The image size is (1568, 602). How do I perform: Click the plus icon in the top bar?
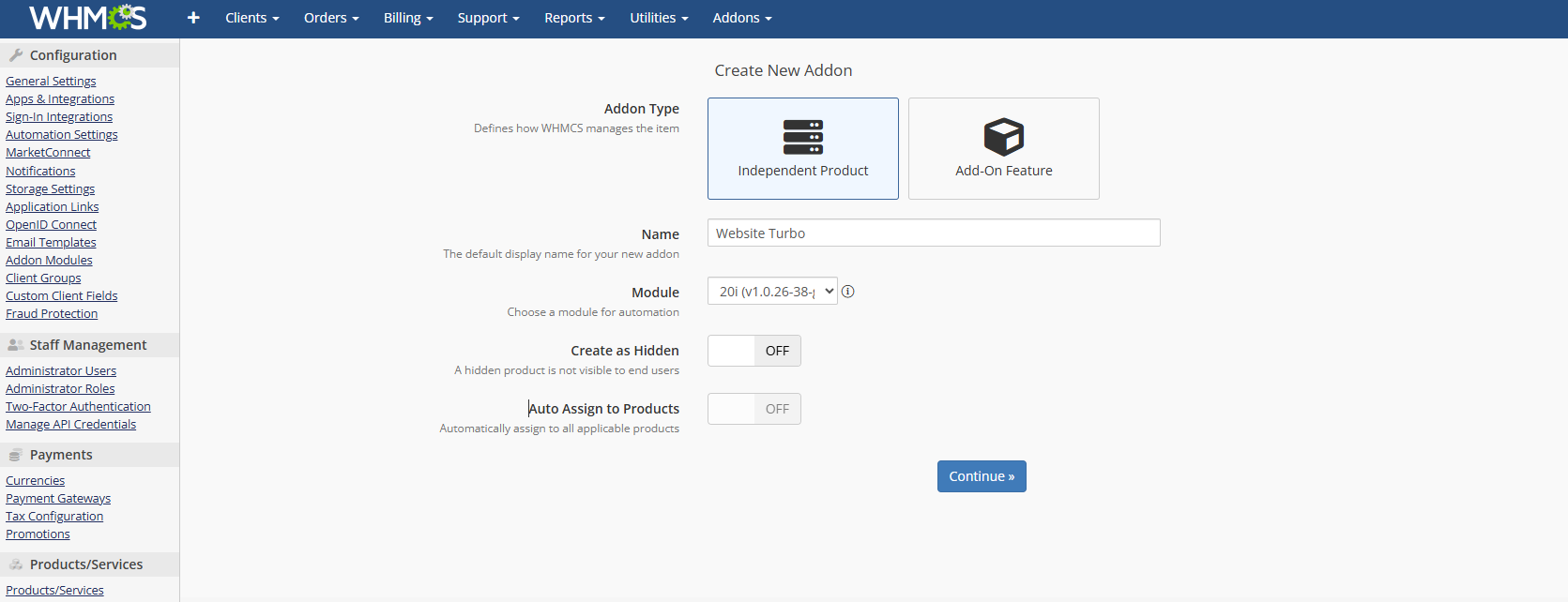193,18
